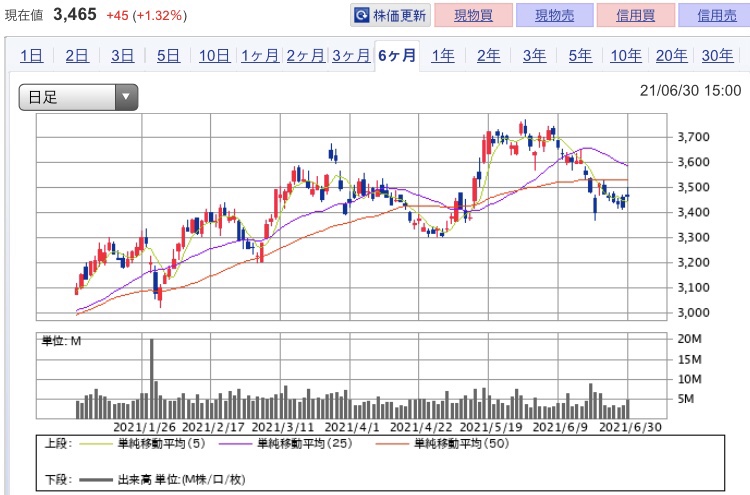View the 5年 chart range
750x495 pixels.
pyautogui.click(x=580, y=56)
